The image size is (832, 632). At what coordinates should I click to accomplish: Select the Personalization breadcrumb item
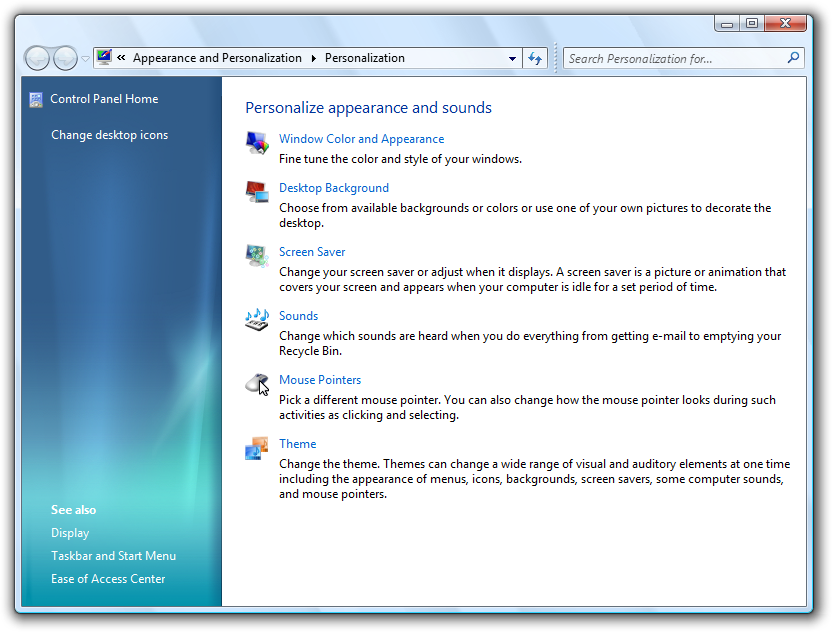point(365,58)
